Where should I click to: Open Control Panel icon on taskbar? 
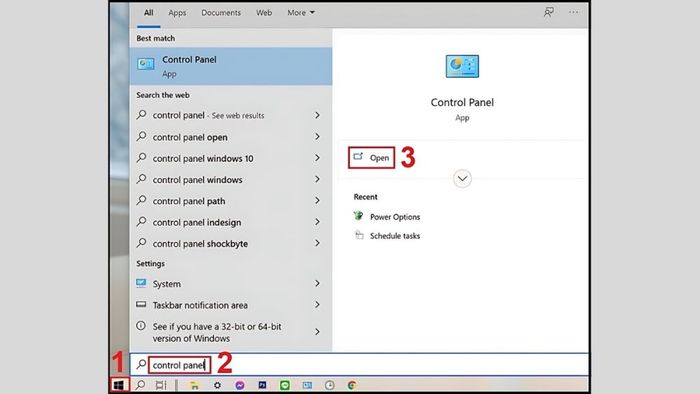(x=307, y=385)
